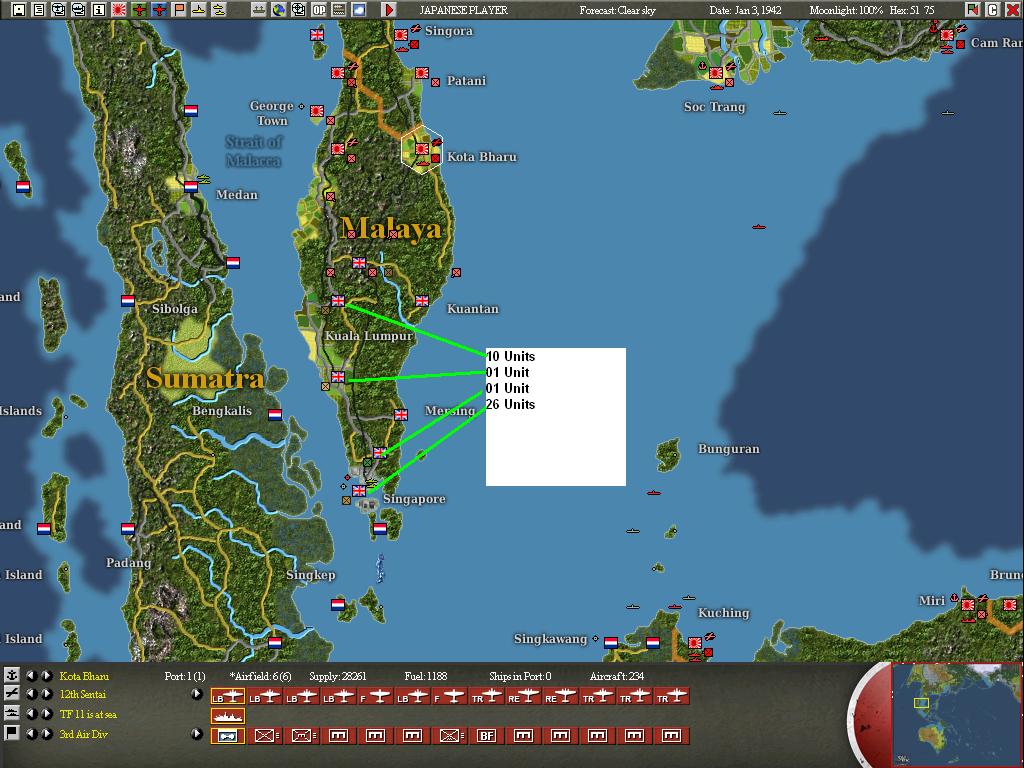
Task: Click the flag icon beside 3rd Air Div
Action: point(11,733)
